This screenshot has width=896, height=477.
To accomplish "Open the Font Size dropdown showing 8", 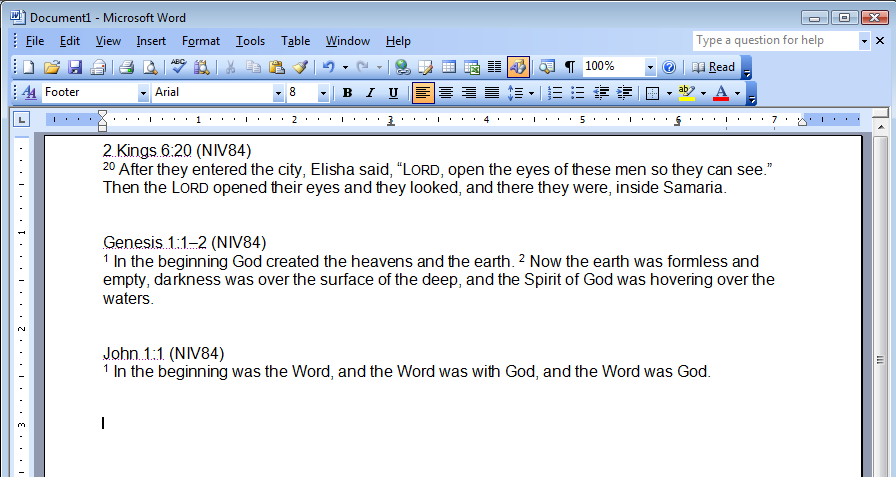I will pos(323,93).
